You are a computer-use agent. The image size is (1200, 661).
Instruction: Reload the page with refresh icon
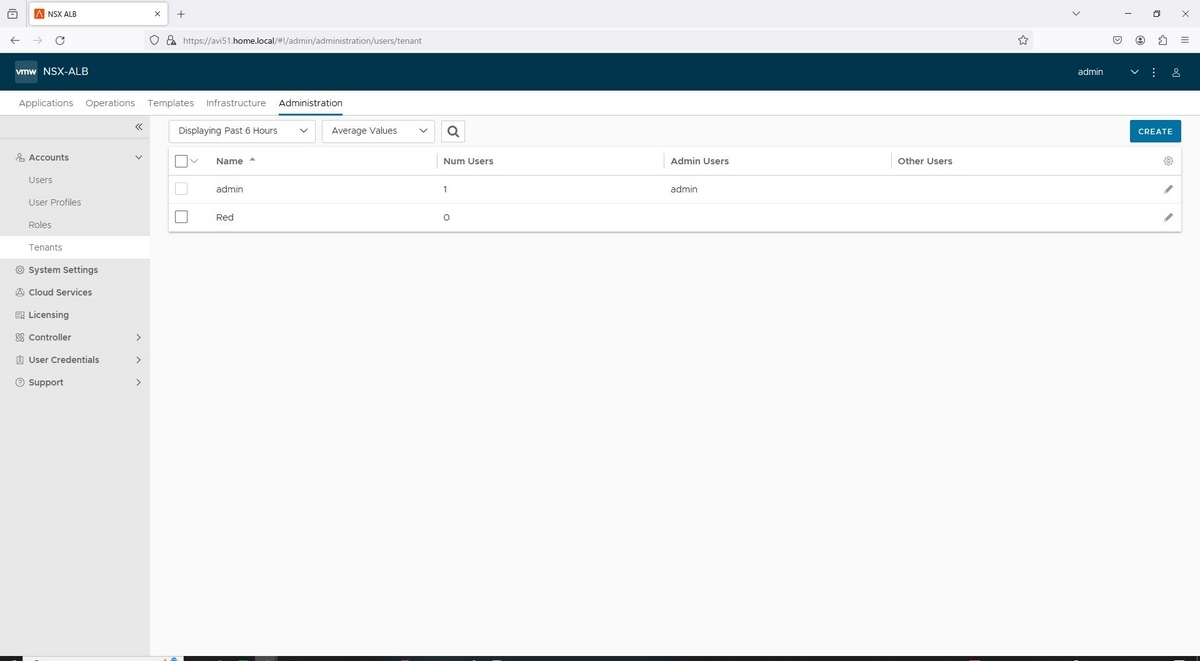[60, 40]
